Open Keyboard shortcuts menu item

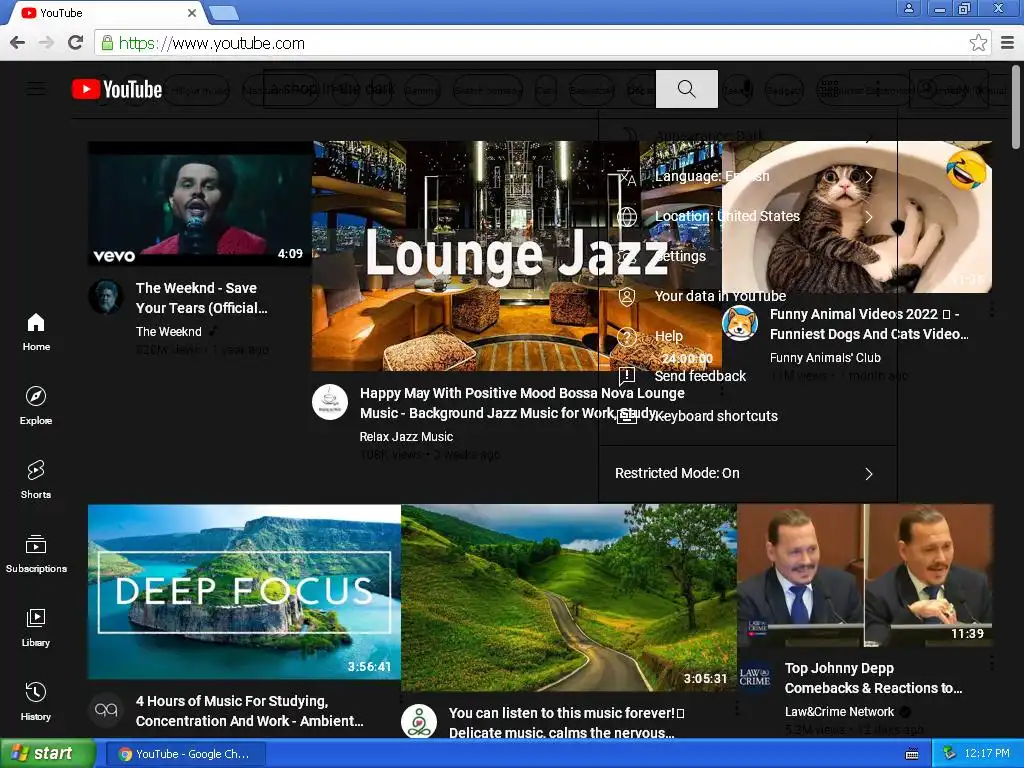[x=748, y=416]
